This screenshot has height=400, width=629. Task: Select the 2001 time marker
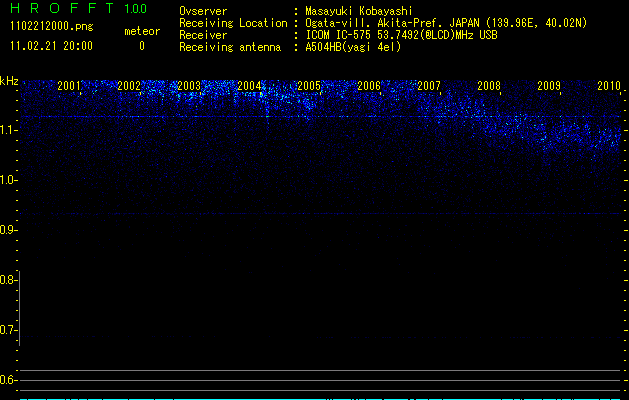click(x=69, y=85)
